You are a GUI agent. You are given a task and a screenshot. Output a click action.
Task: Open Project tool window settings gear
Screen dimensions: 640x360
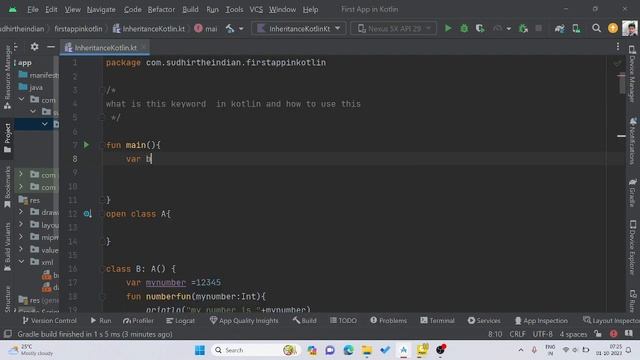(x=34, y=47)
